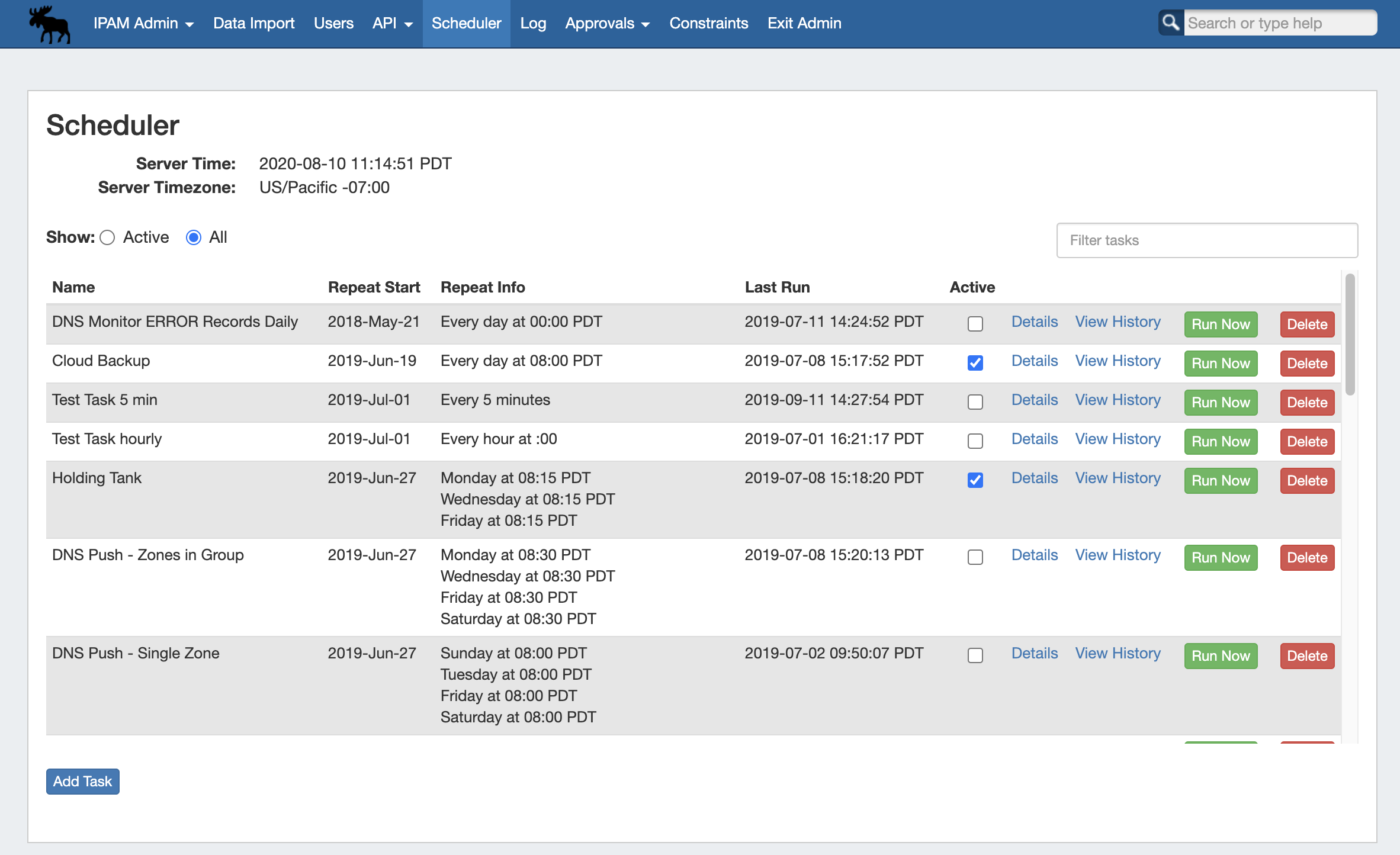This screenshot has height=855, width=1400.
Task: Select the Active show radio button
Action: pyautogui.click(x=107, y=237)
